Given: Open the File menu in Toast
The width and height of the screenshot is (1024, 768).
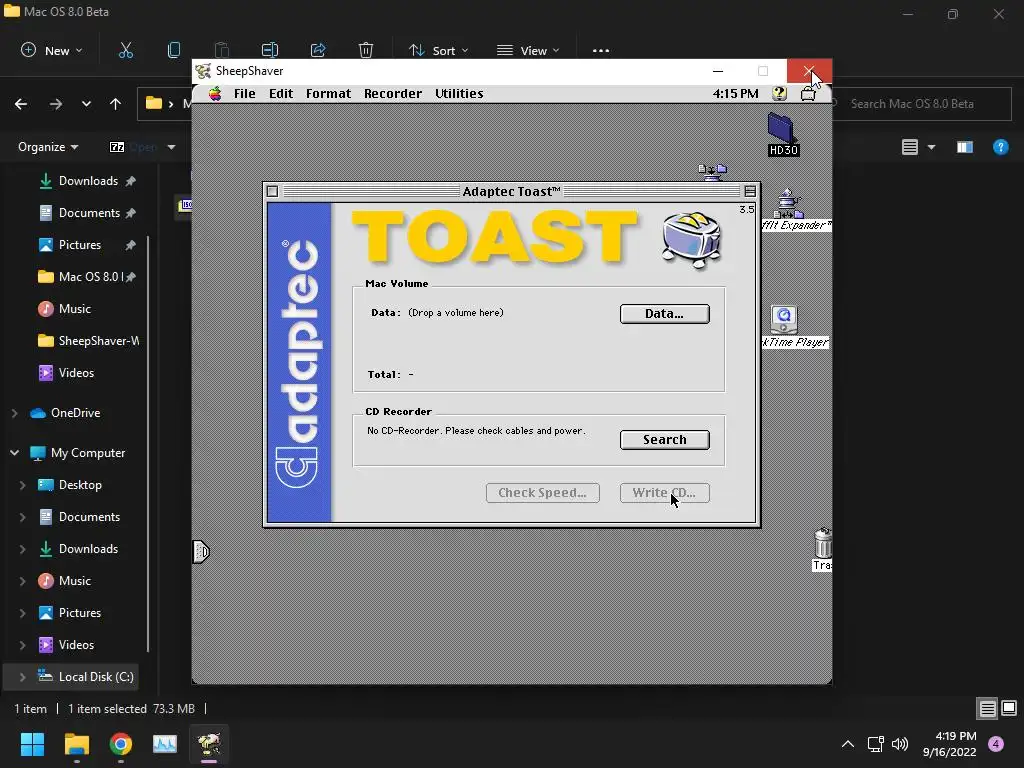Looking at the screenshot, I should pos(244,94).
